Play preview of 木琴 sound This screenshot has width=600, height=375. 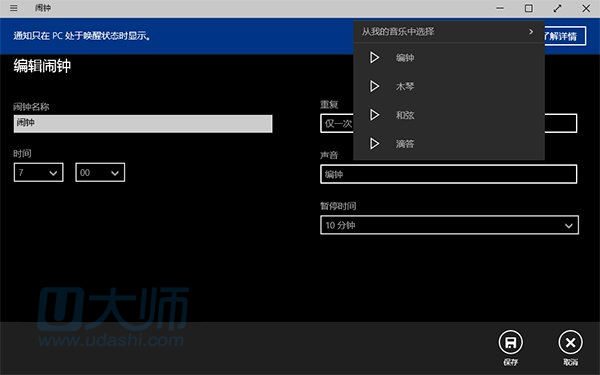(x=374, y=86)
